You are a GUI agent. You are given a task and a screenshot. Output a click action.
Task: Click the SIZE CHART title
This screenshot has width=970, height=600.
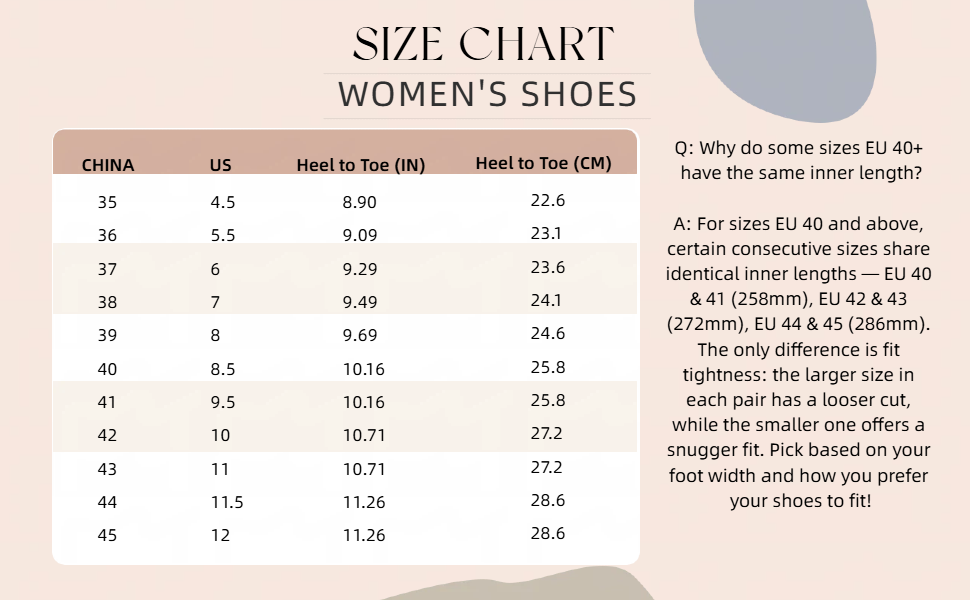483,44
